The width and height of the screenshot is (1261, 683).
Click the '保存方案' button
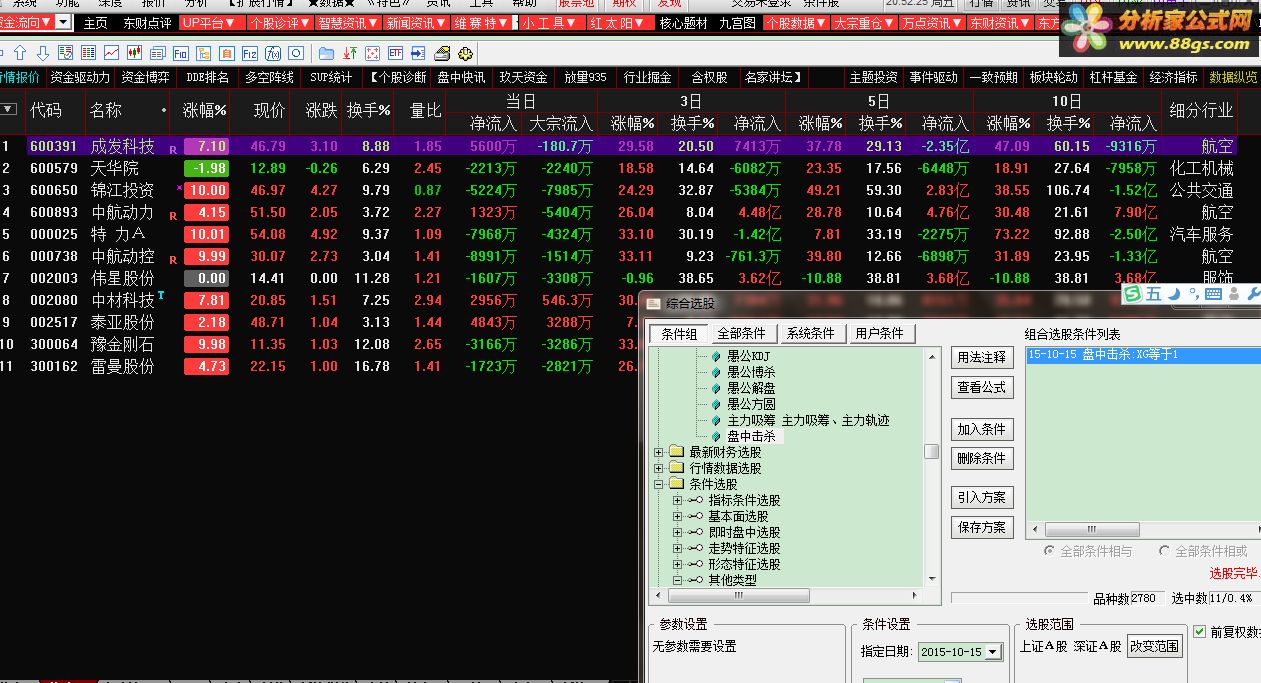pyautogui.click(x=981, y=528)
